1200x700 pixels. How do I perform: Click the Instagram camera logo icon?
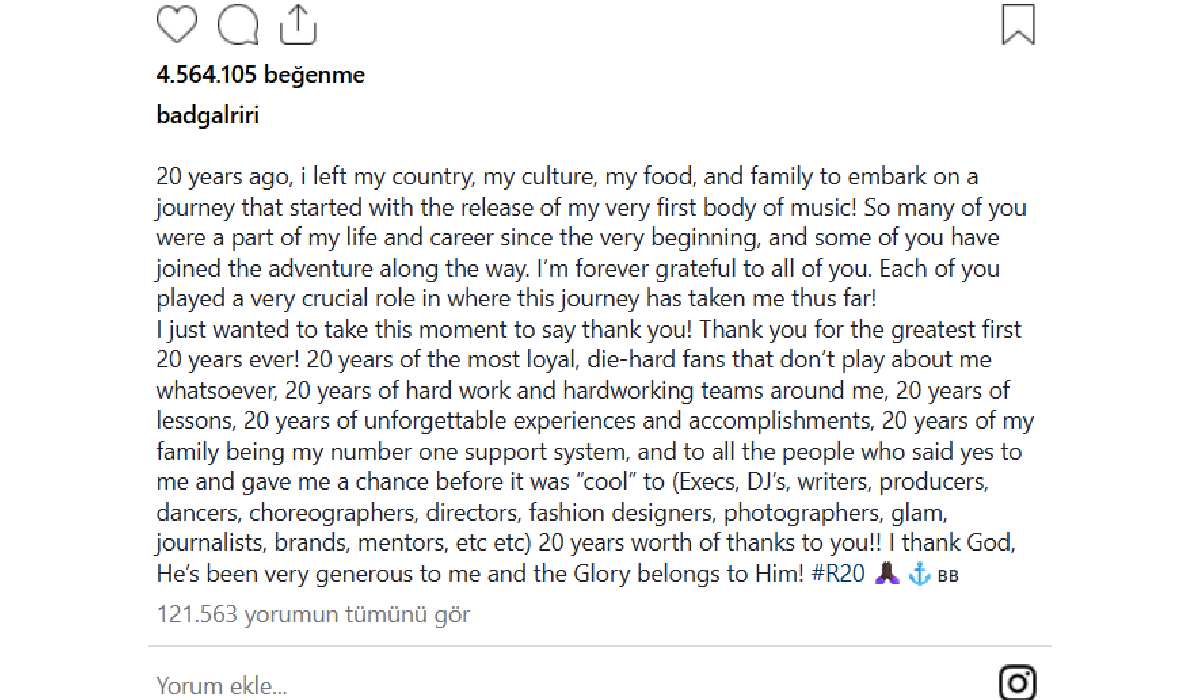click(1017, 684)
